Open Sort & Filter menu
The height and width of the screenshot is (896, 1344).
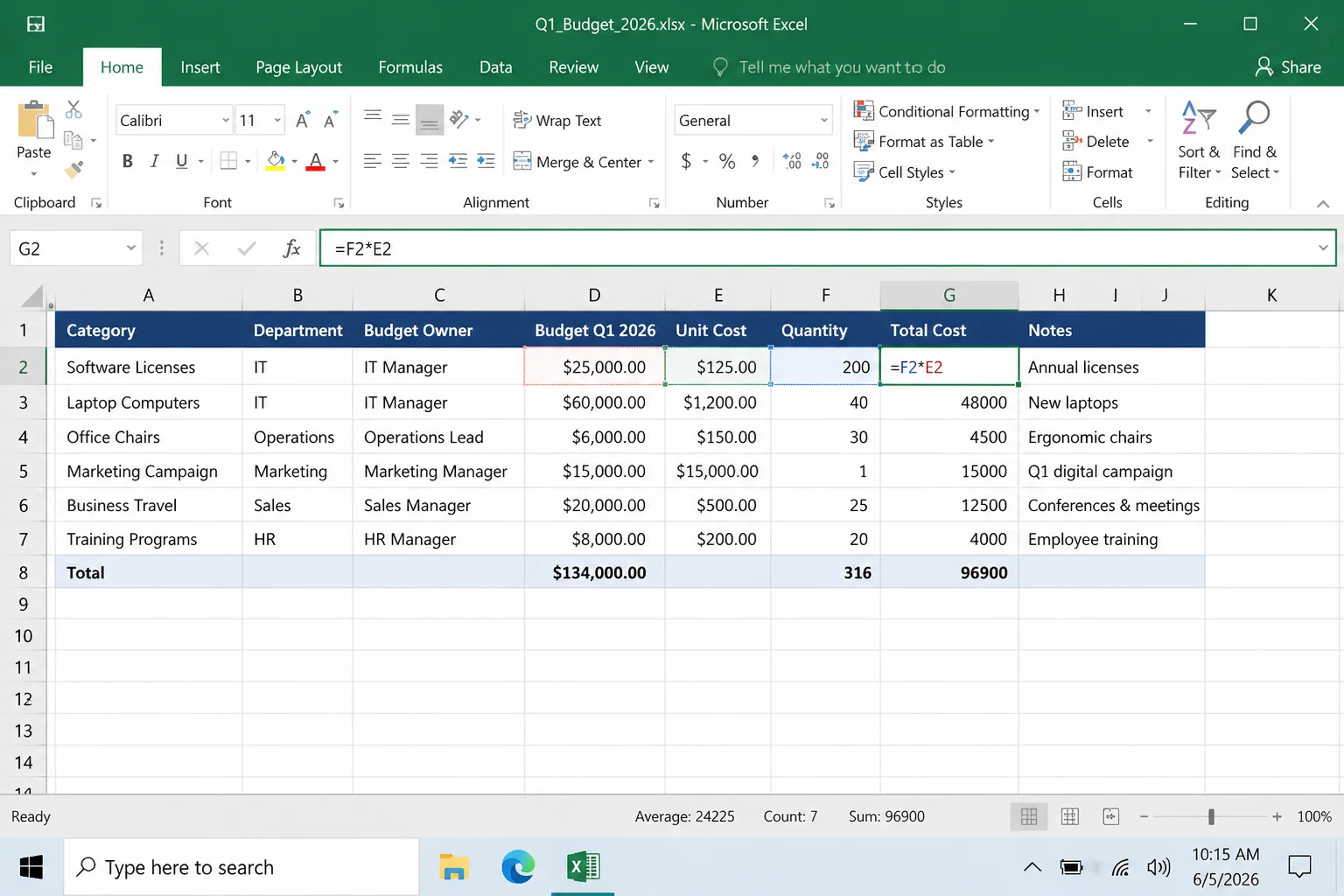pos(1199,141)
